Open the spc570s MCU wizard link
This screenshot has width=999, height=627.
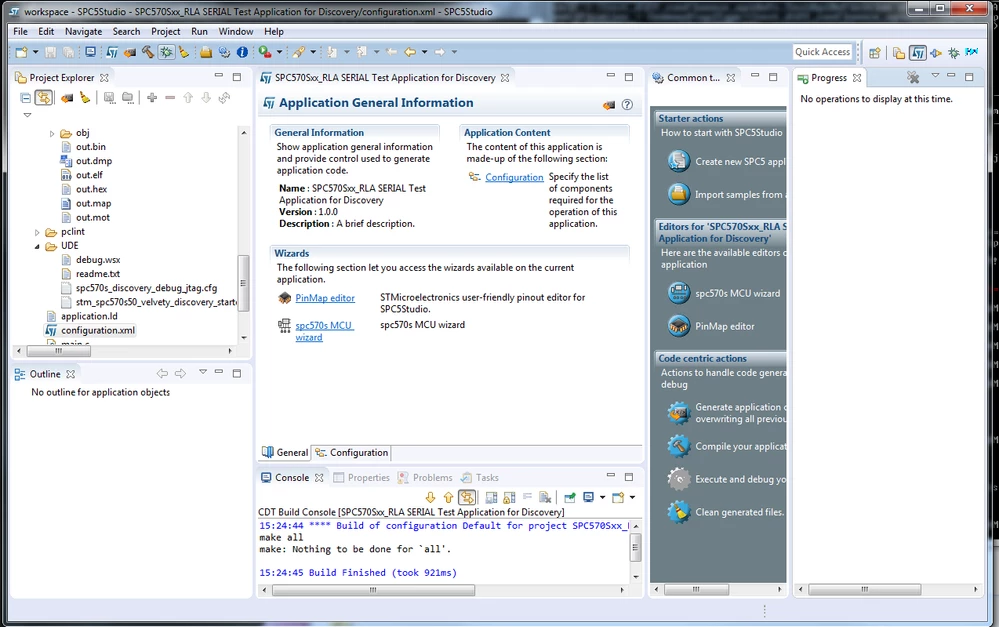[x=324, y=331]
